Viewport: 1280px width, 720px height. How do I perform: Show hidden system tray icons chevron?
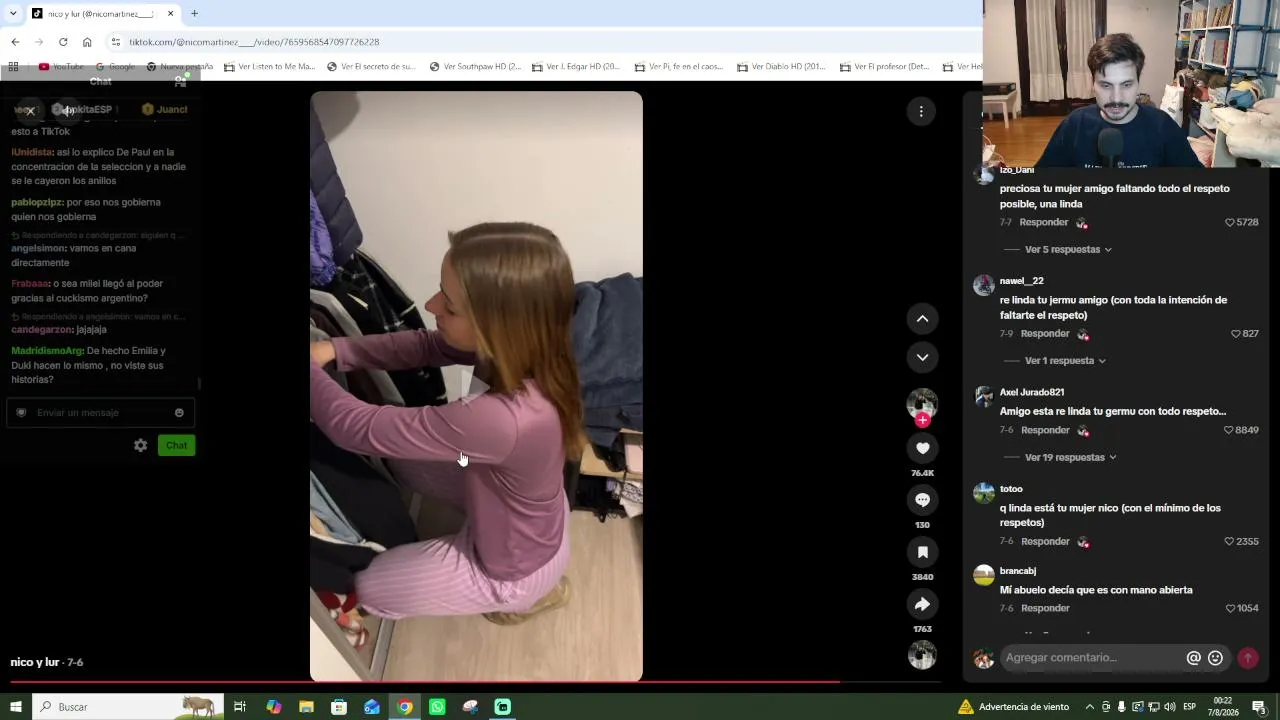1090,707
